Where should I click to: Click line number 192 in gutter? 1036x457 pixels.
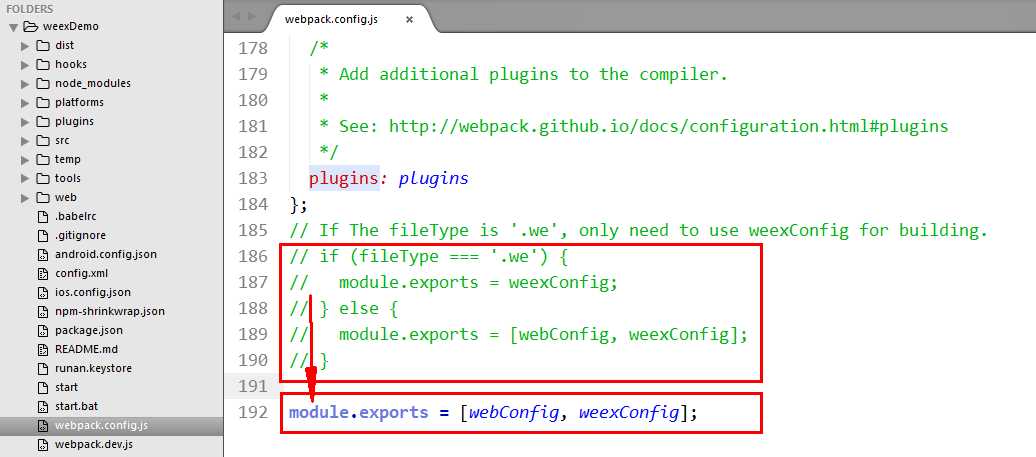[x=252, y=413]
